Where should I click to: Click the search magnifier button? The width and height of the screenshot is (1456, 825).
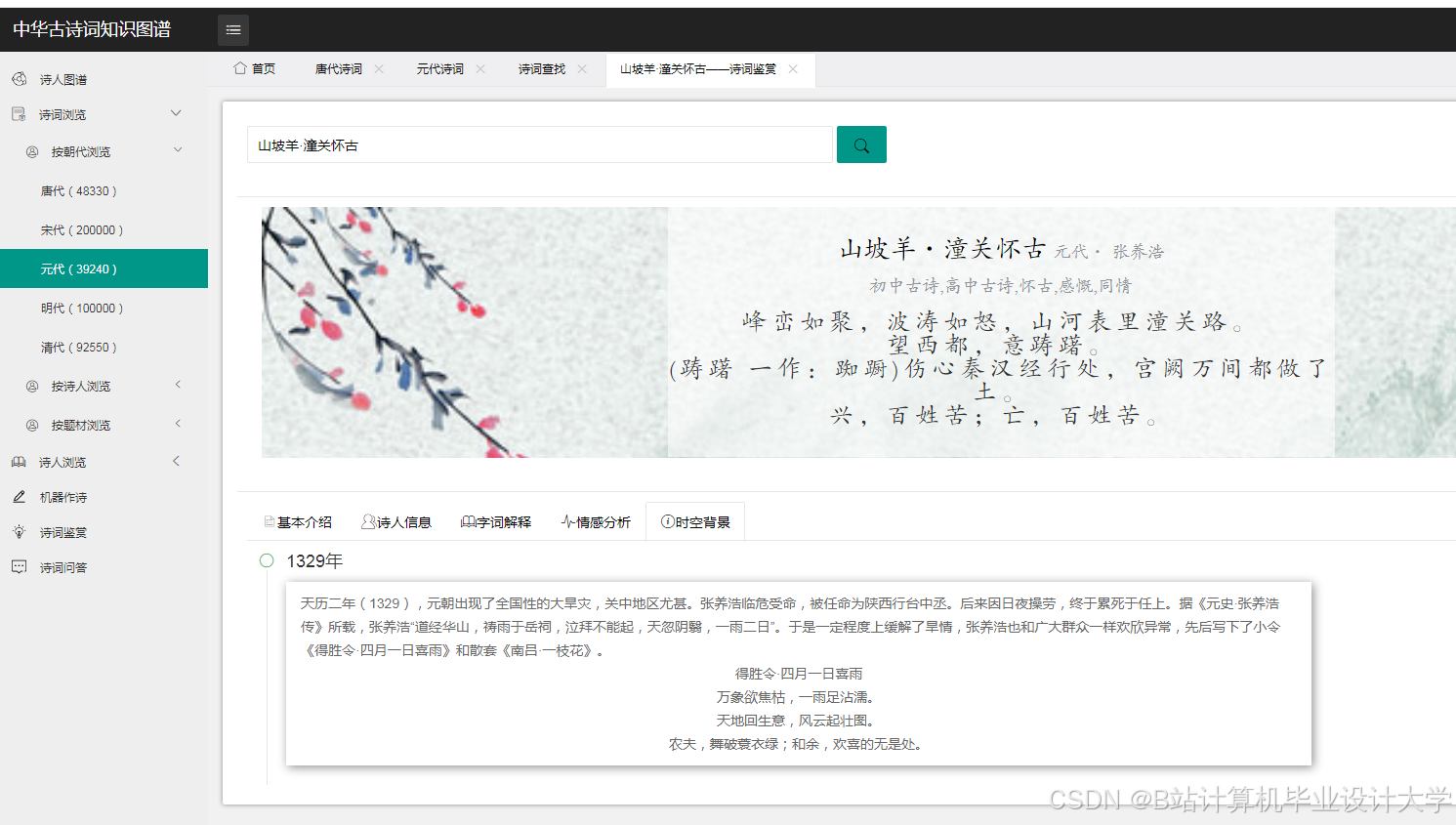tap(860, 144)
